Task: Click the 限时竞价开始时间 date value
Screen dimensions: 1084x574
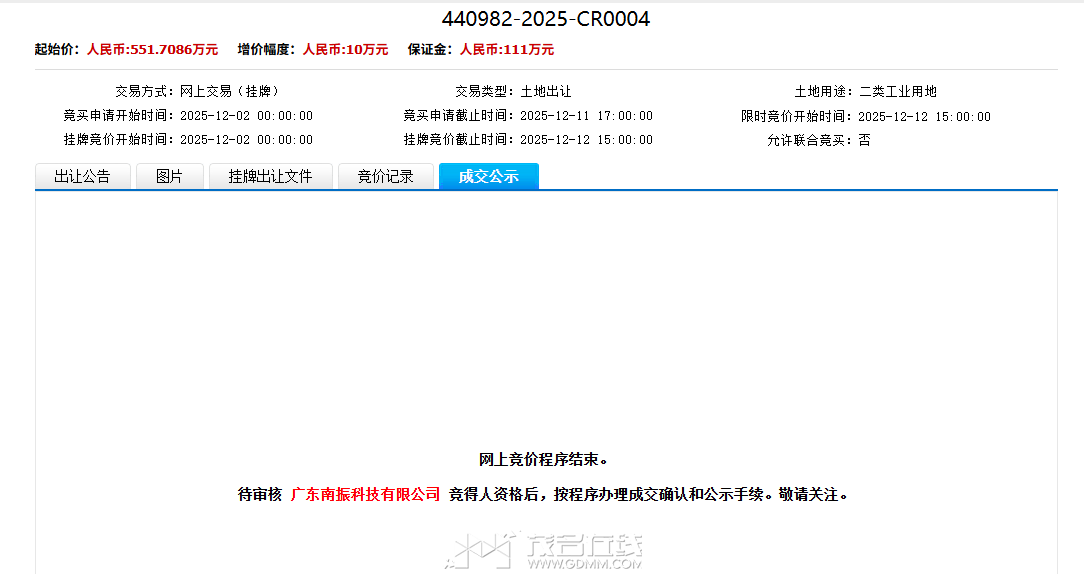Action: tap(924, 116)
